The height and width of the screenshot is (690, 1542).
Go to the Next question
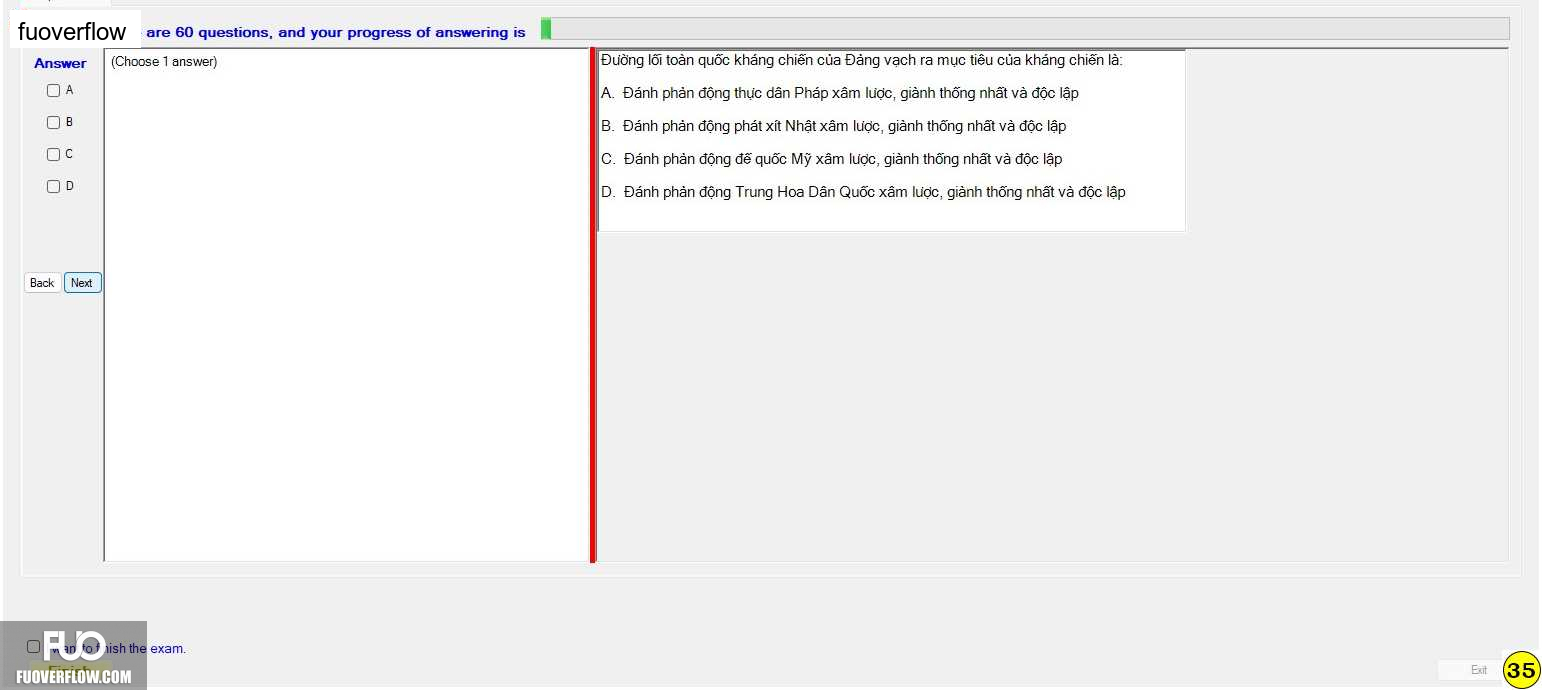click(83, 283)
